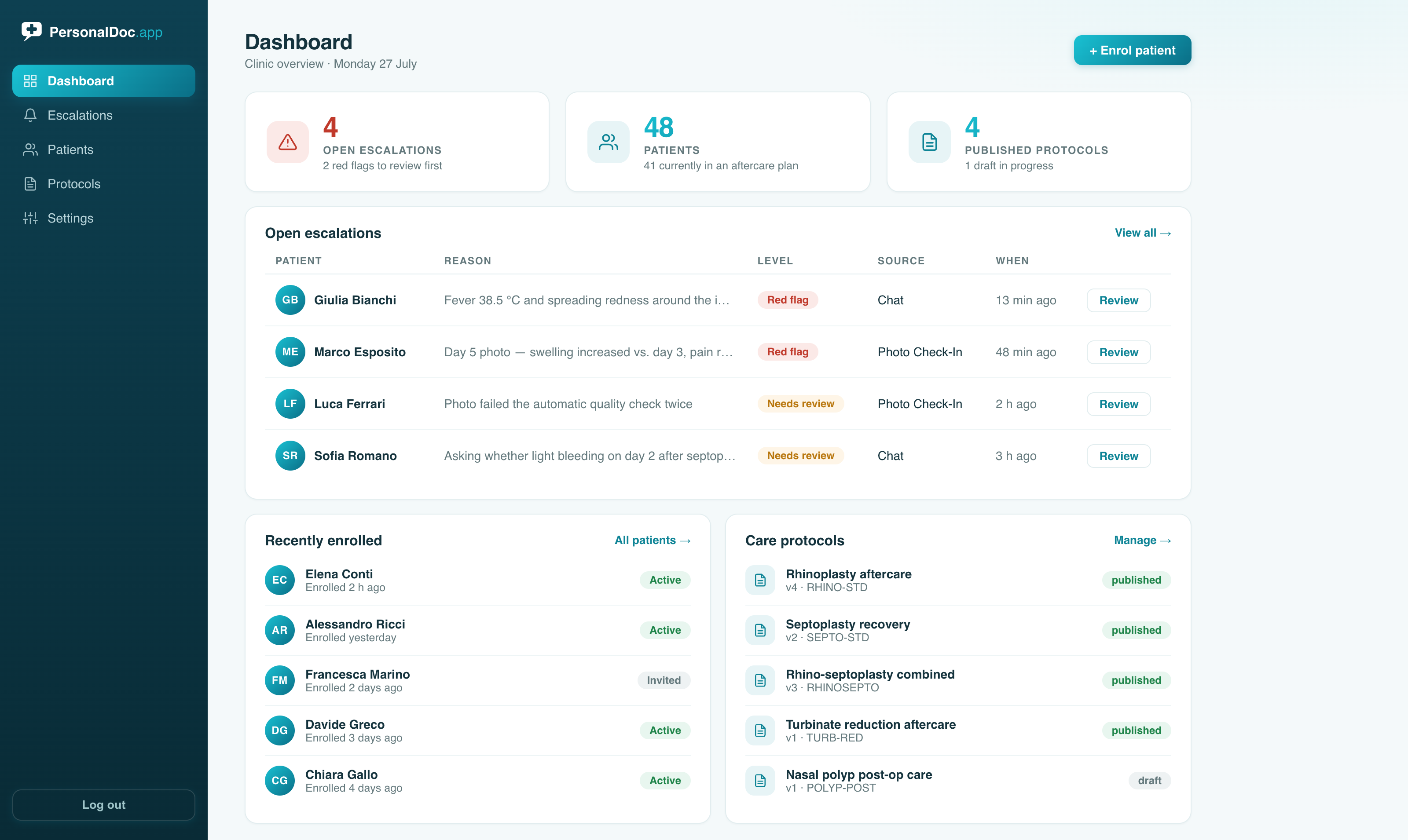Click the Invited status of Francesca Marino
1408x840 pixels.
(x=664, y=680)
